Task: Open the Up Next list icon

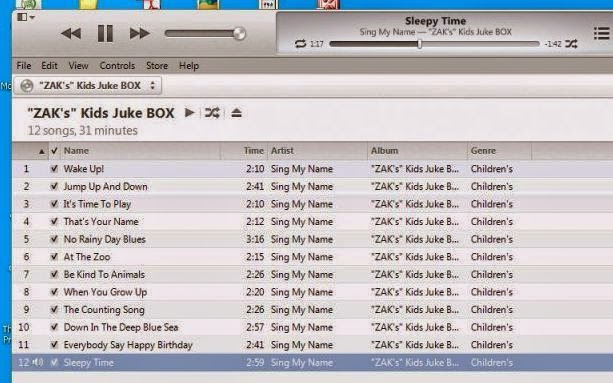Action: tap(601, 33)
